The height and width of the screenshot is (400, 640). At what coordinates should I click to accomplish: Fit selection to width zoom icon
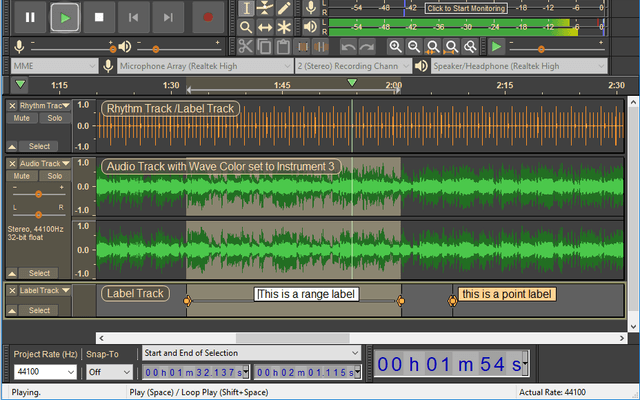pyautogui.click(x=433, y=47)
